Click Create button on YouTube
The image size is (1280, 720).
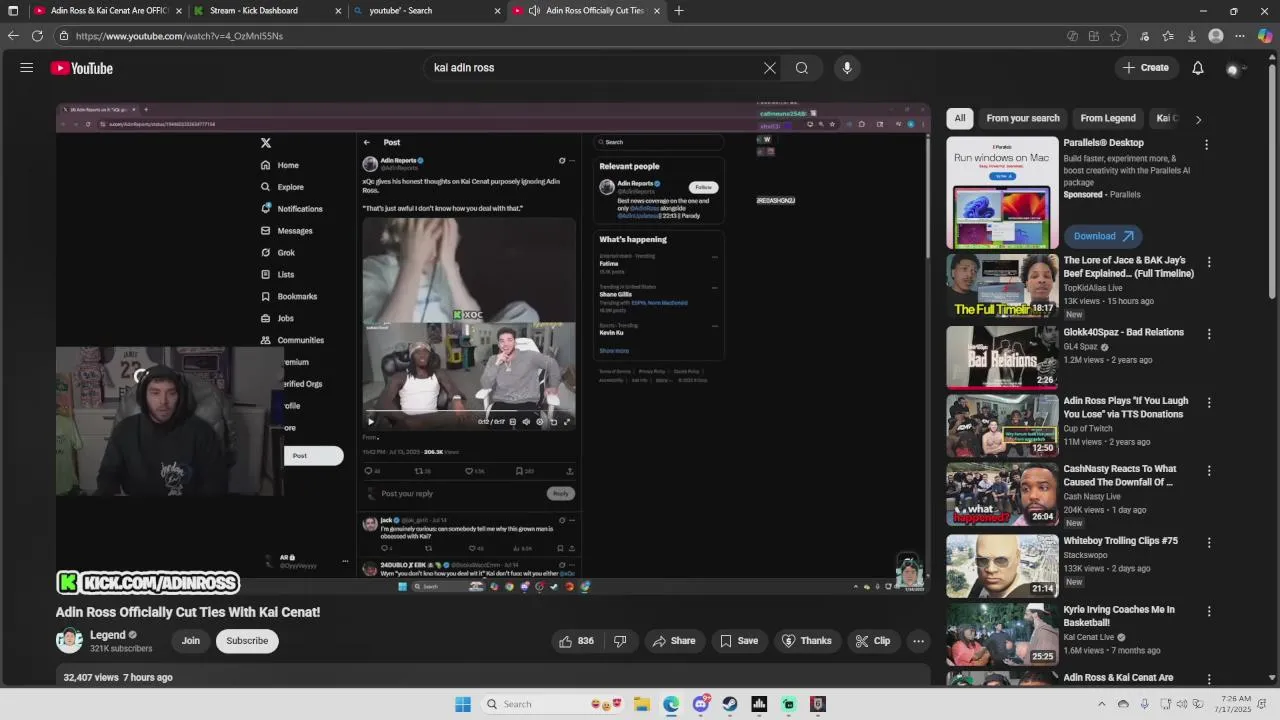click(x=1146, y=68)
